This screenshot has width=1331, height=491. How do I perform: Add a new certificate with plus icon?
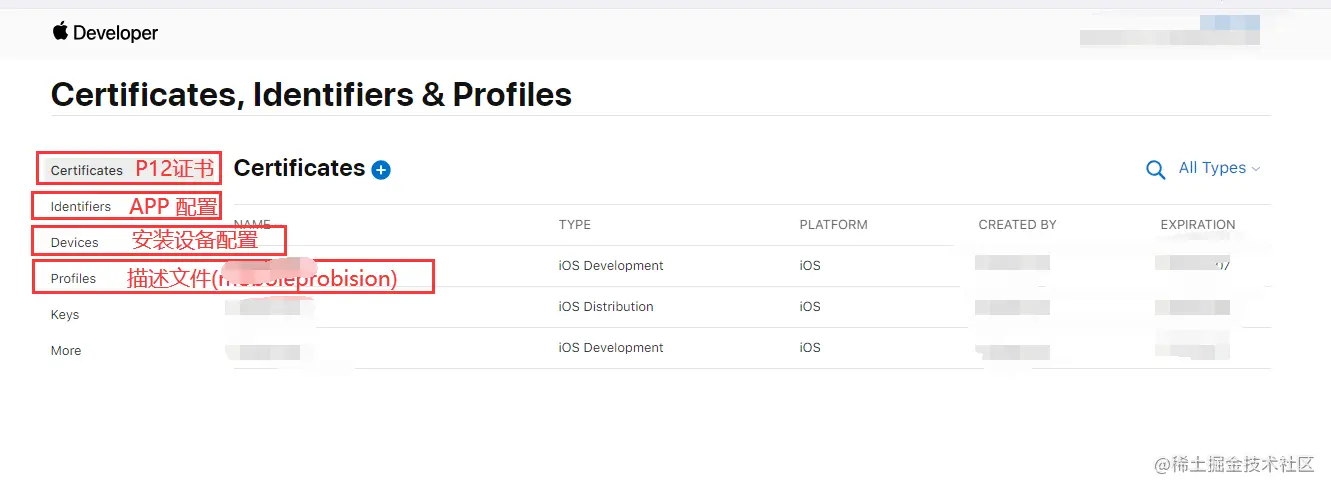(381, 170)
